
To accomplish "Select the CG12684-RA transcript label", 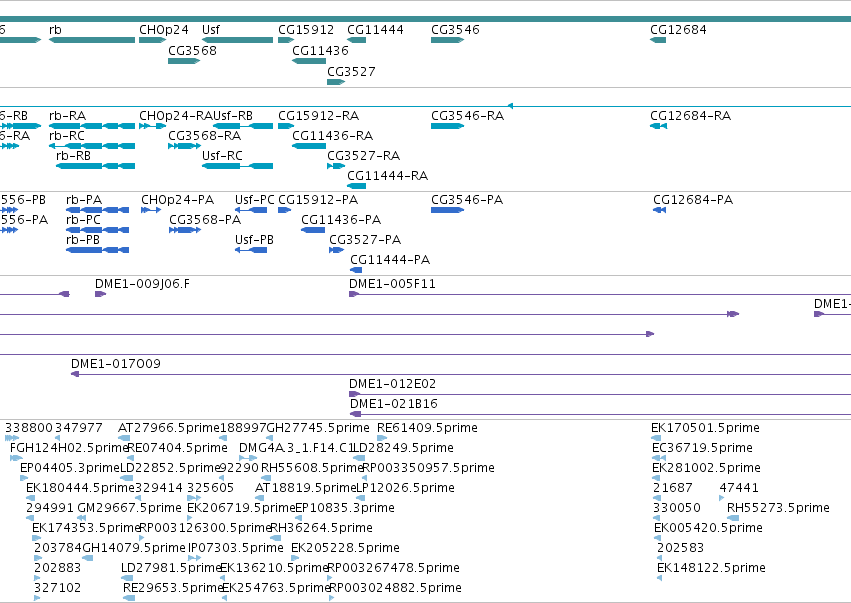I will (690, 116).
